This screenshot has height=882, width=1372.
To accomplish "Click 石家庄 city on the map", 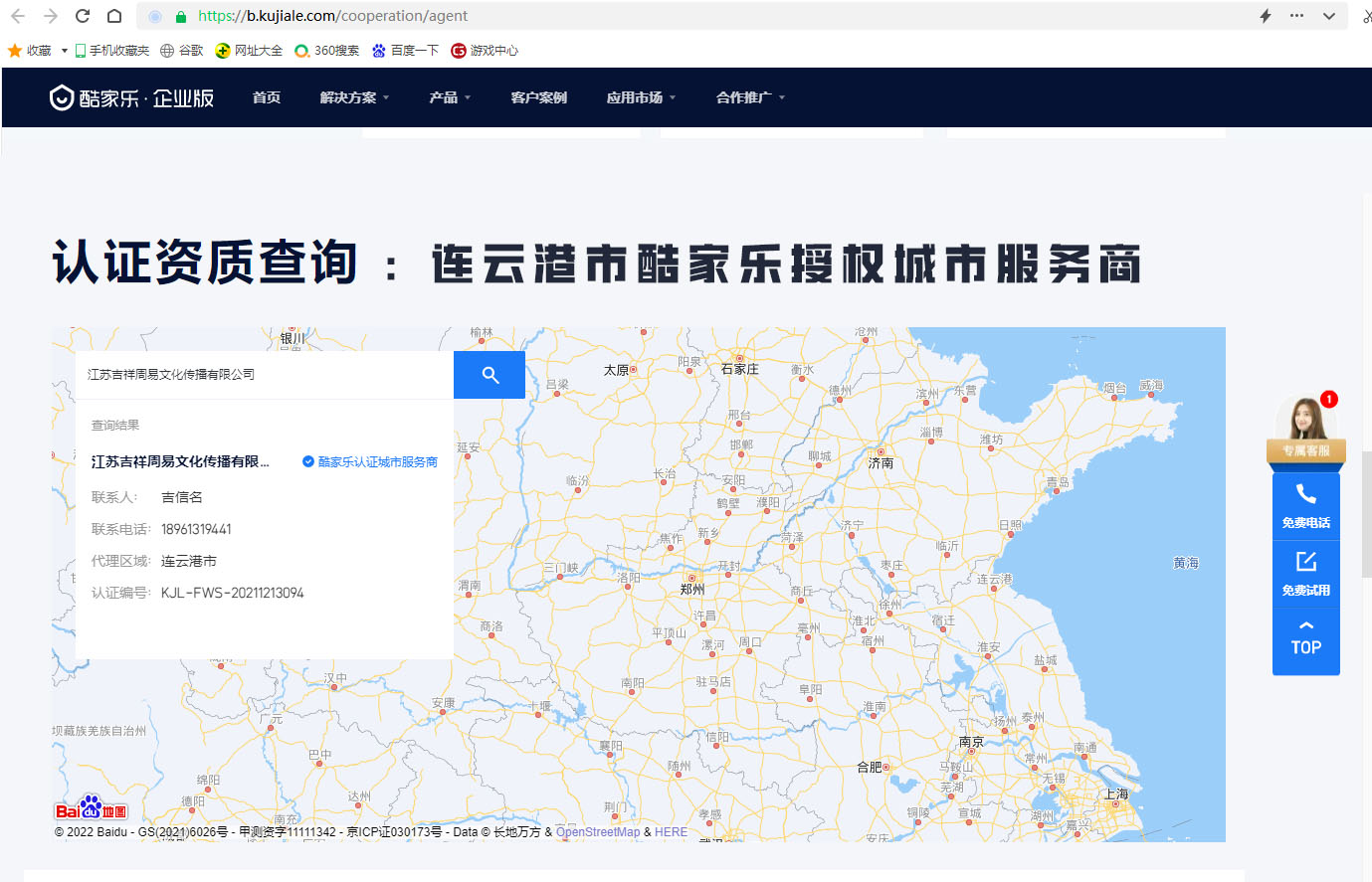I will tap(739, 369).
